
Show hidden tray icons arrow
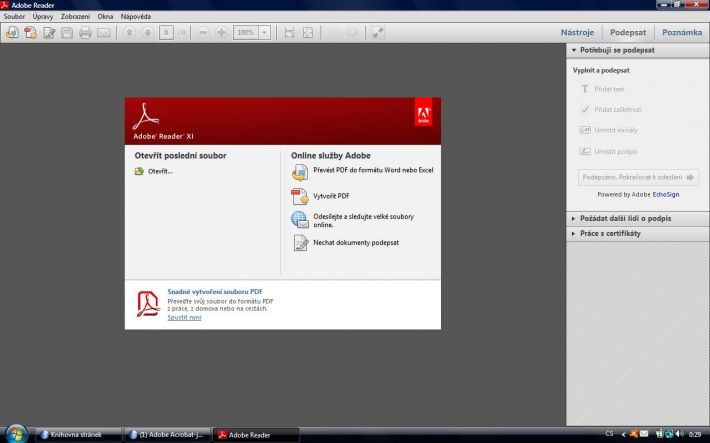[x=624, y=434]
